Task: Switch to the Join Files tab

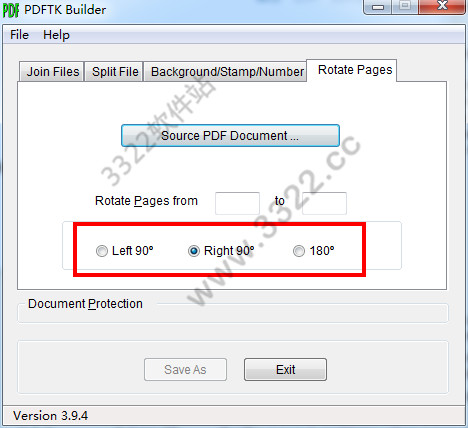Action: (52, 71)
